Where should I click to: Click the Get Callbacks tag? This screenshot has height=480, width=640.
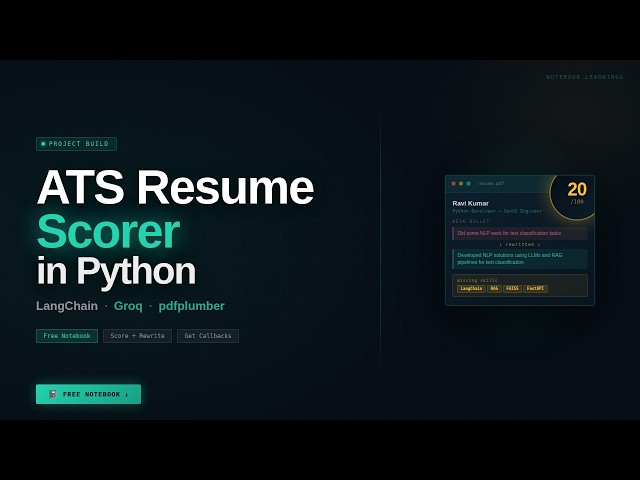pos(208,336)
